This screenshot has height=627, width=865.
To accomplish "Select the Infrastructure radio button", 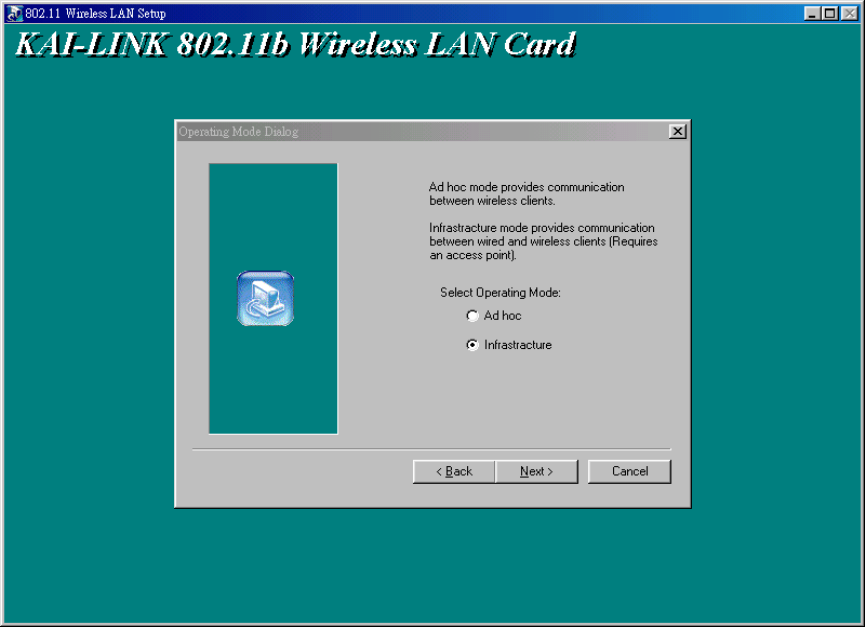I will 472,345.
